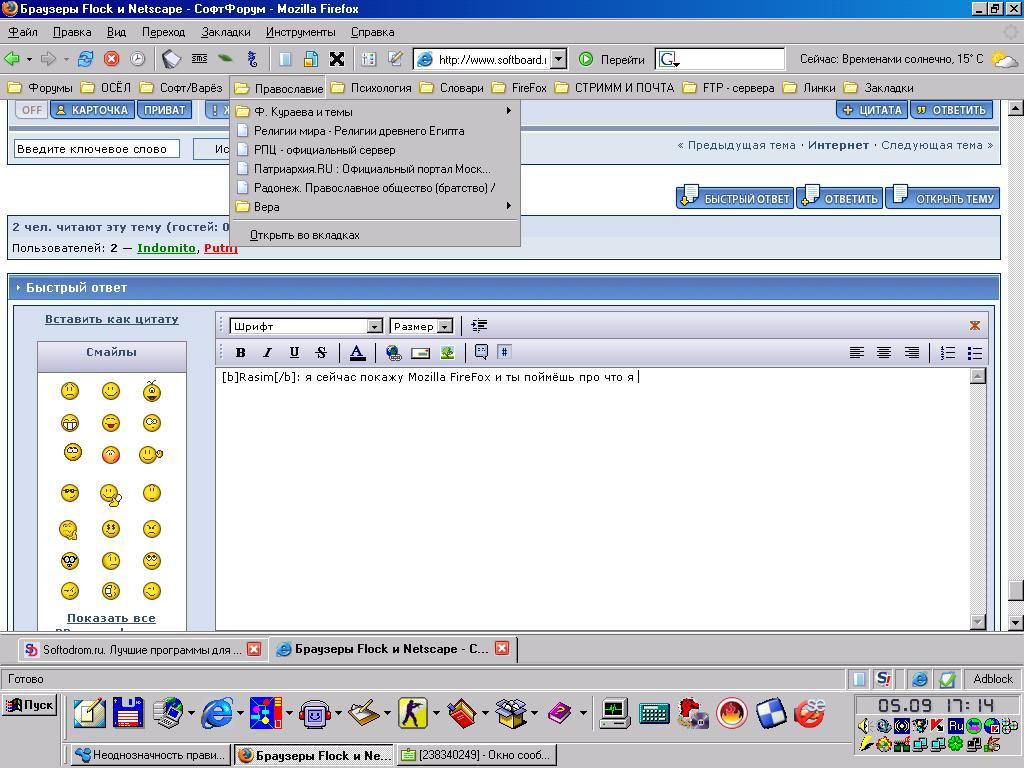
Task: Toggle bold in the reply editor
Action: [x=240, y=353]
